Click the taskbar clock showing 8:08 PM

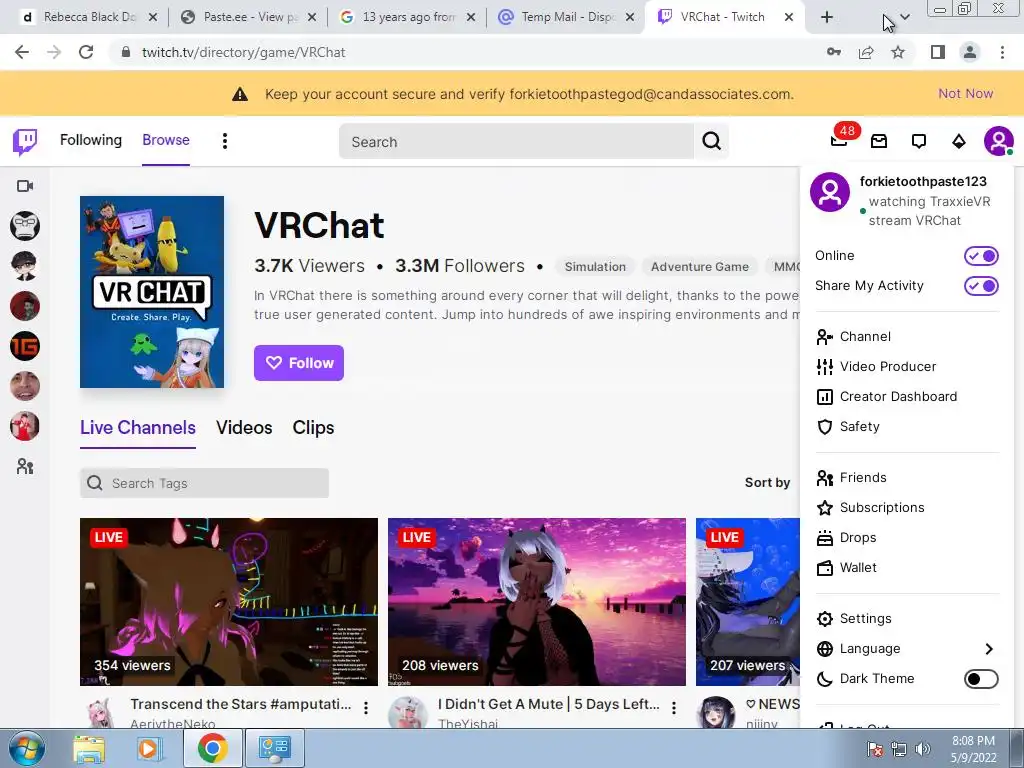[973, 749]
